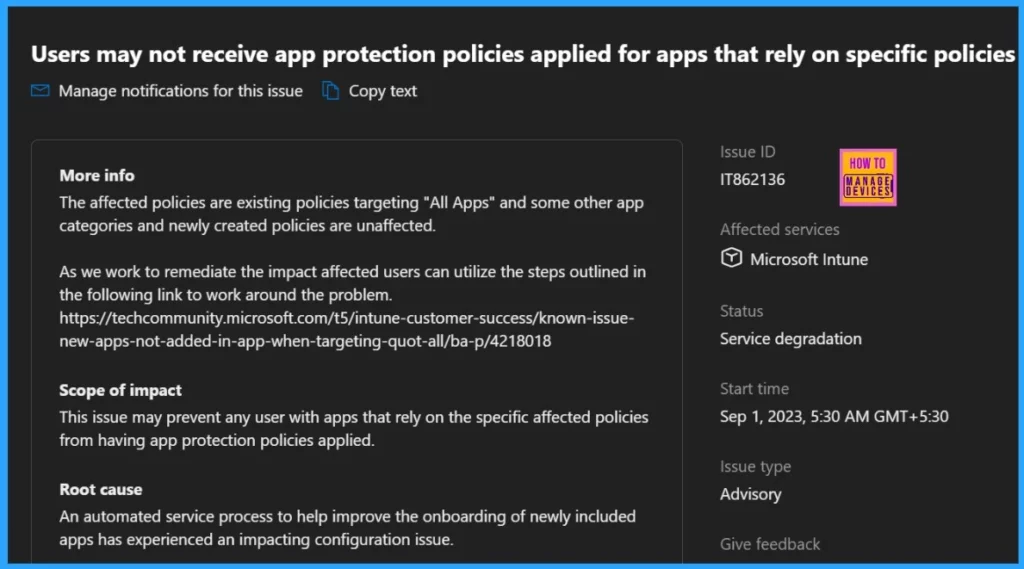Click the Copy text clipboard icon

330,91
